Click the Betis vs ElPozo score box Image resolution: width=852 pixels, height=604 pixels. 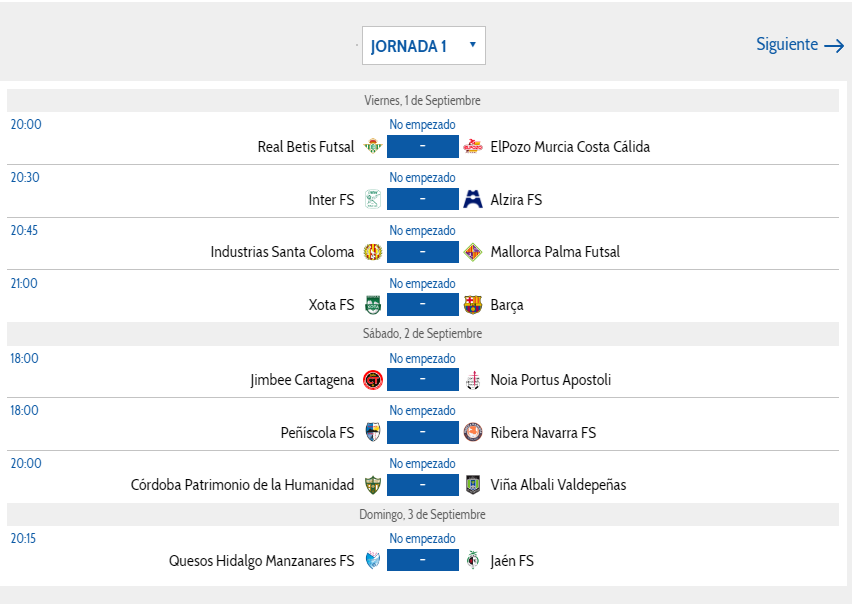click(423, 147)
